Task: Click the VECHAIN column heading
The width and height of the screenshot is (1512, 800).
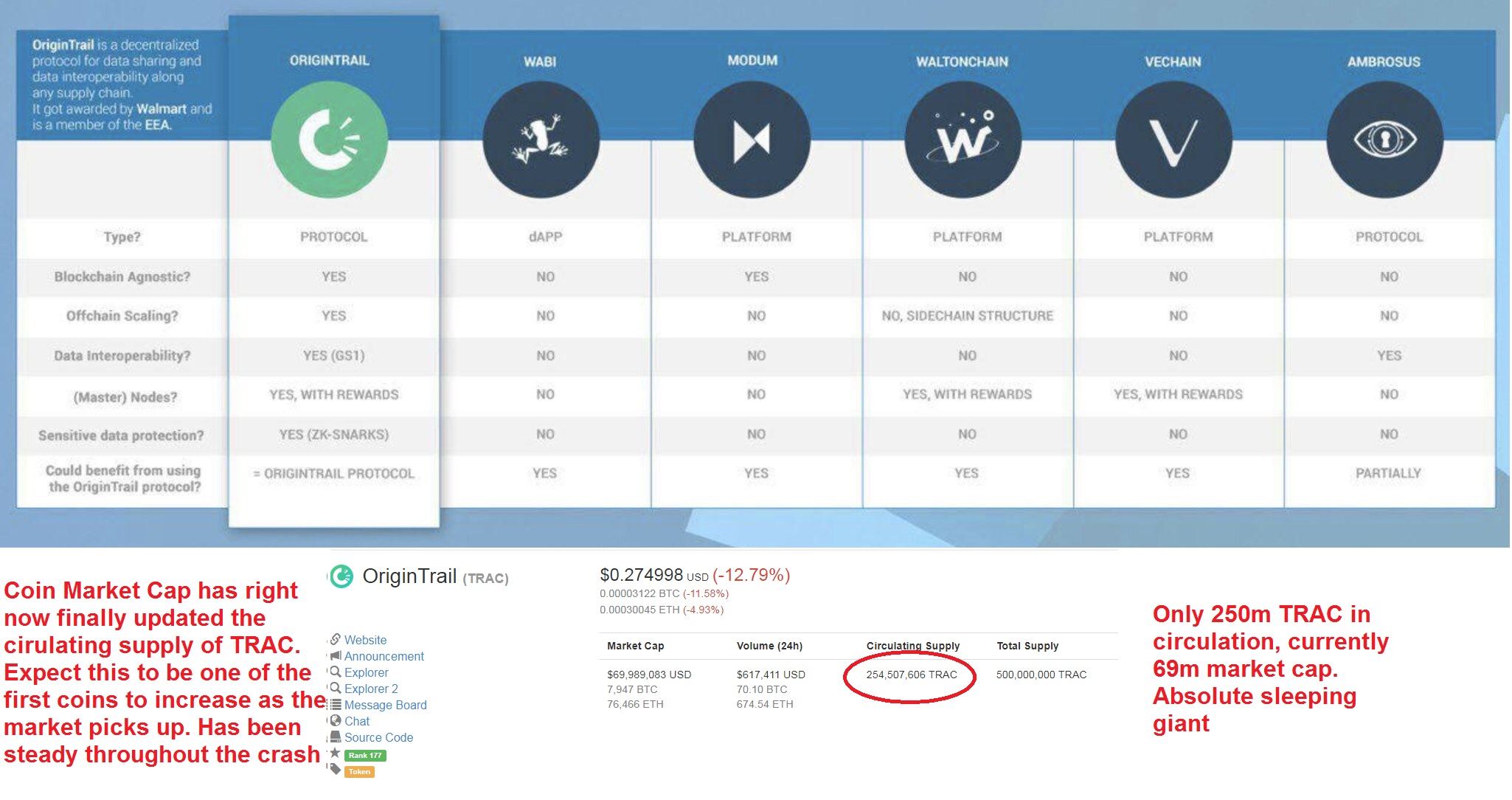Action: (1173, 62)
